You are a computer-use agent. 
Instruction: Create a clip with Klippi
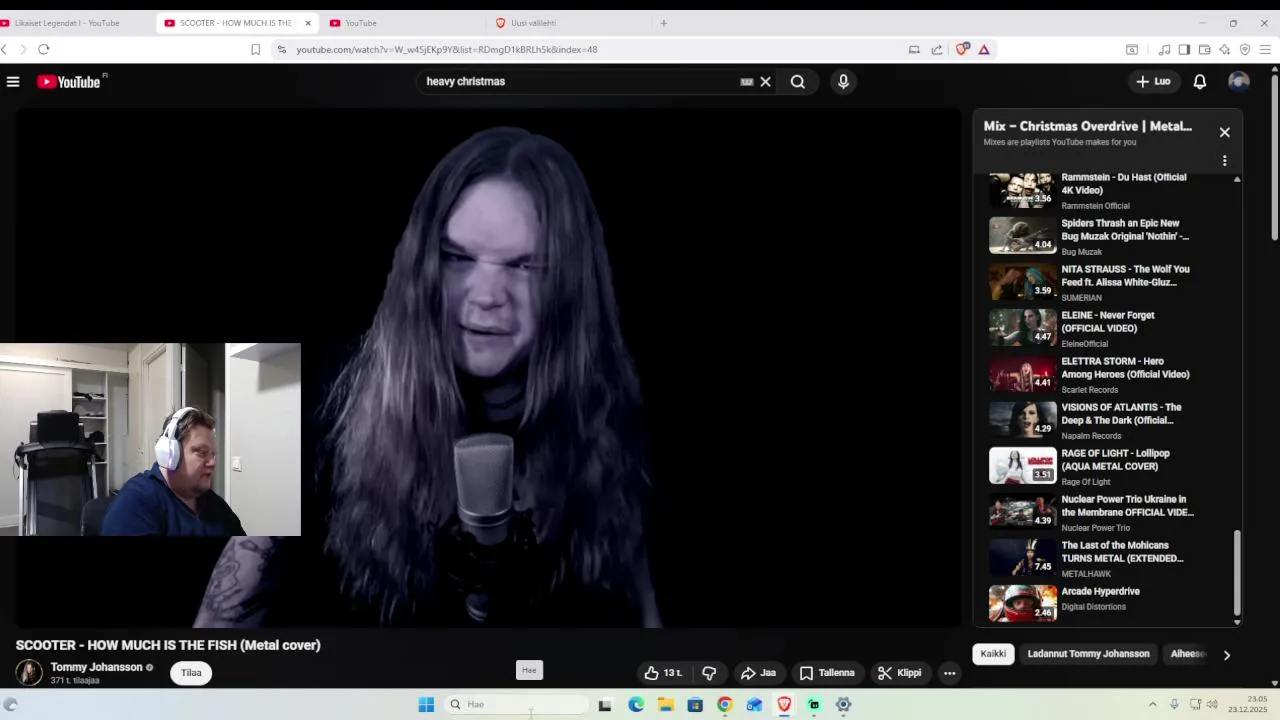coord(900,673)
